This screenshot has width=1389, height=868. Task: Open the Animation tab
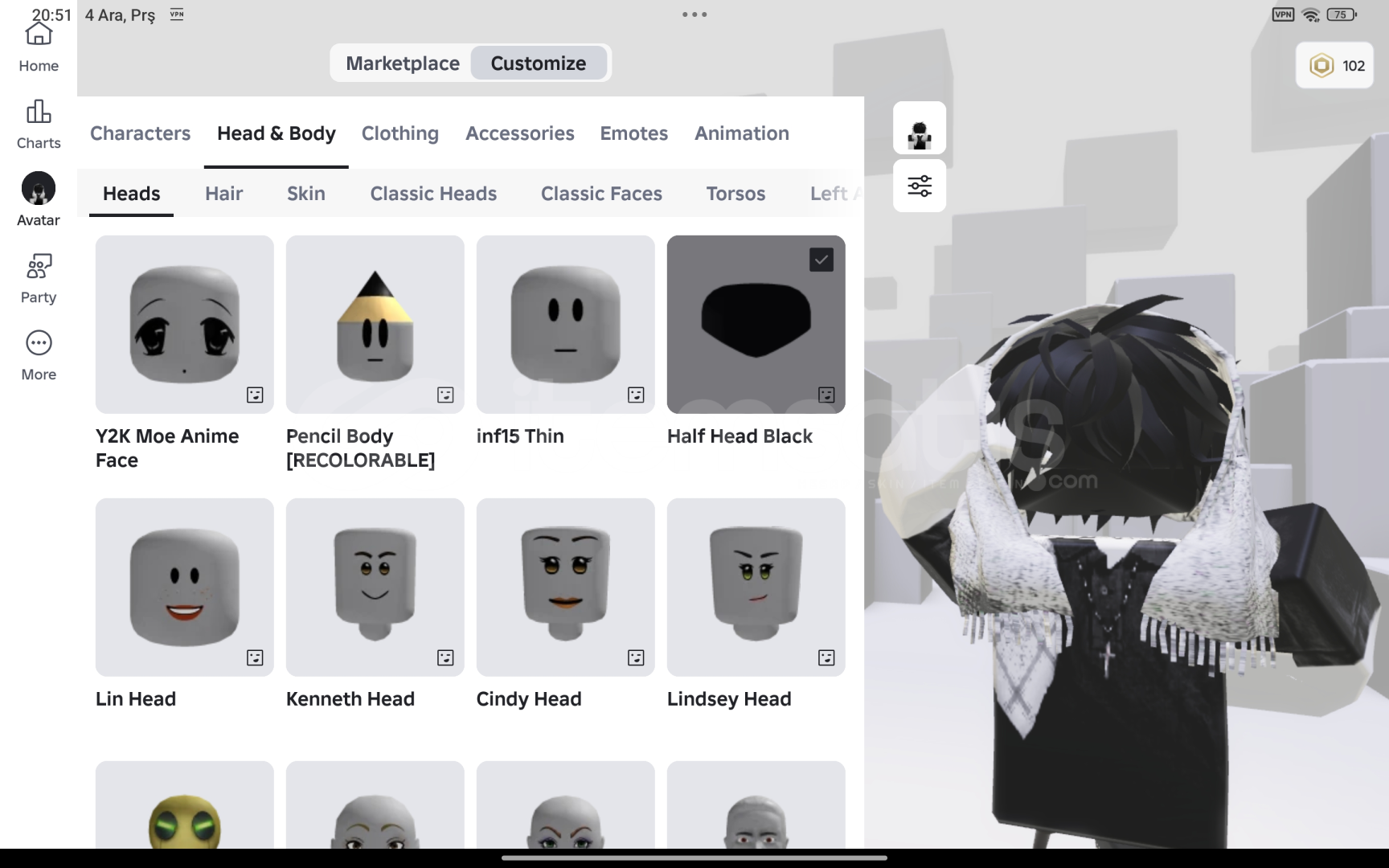pyautogui.click(x=742, y=133)
